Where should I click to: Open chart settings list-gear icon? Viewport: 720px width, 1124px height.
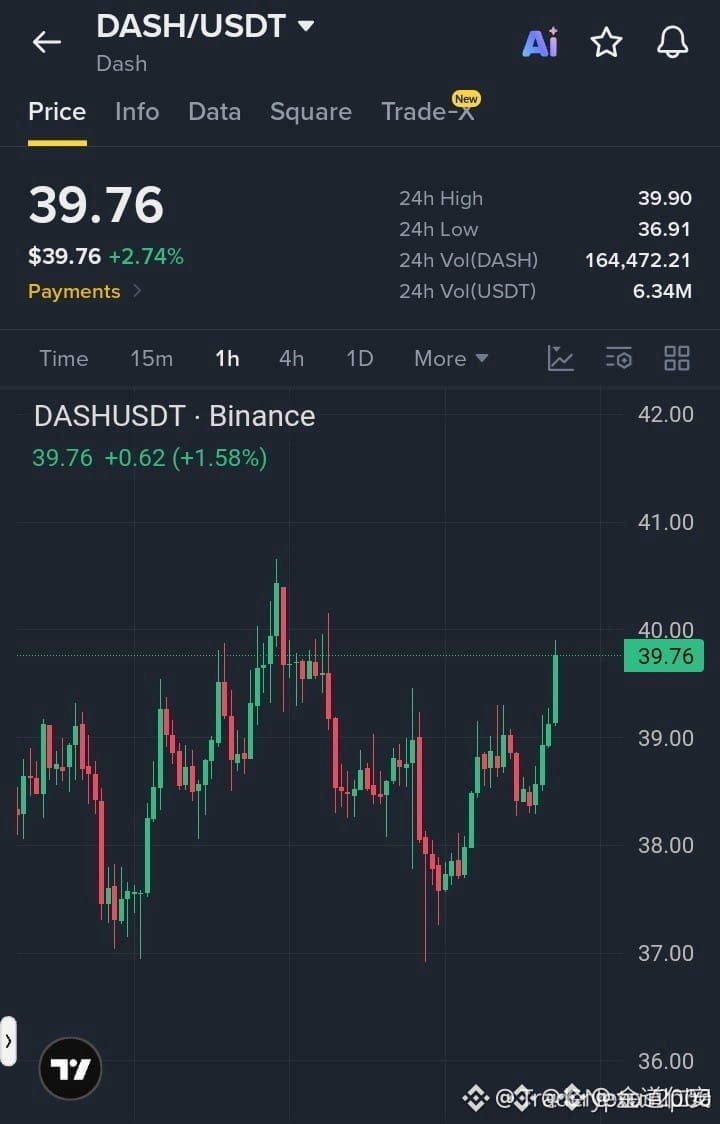(618, 358)
